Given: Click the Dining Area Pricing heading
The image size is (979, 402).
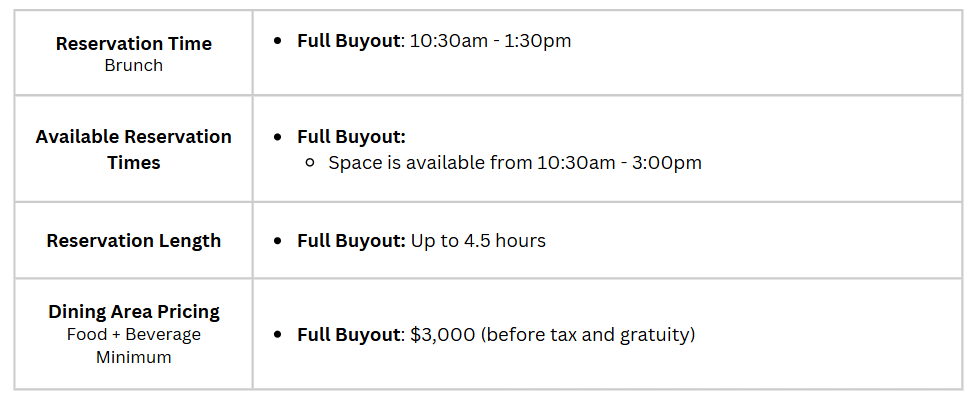Looking at the screenshot, I should click(x=134, y=312).
